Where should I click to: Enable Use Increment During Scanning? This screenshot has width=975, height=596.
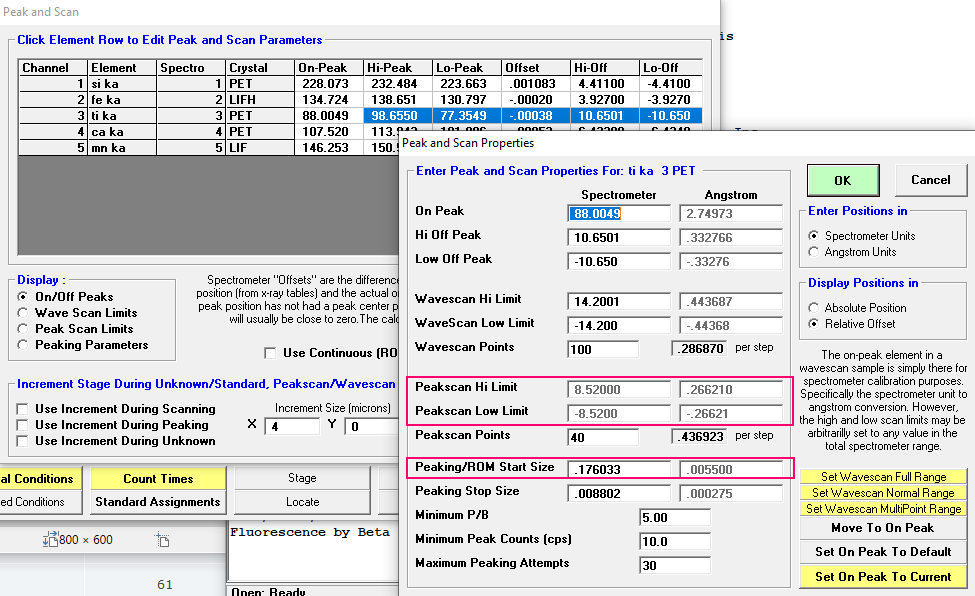click(x=23, y=409)
